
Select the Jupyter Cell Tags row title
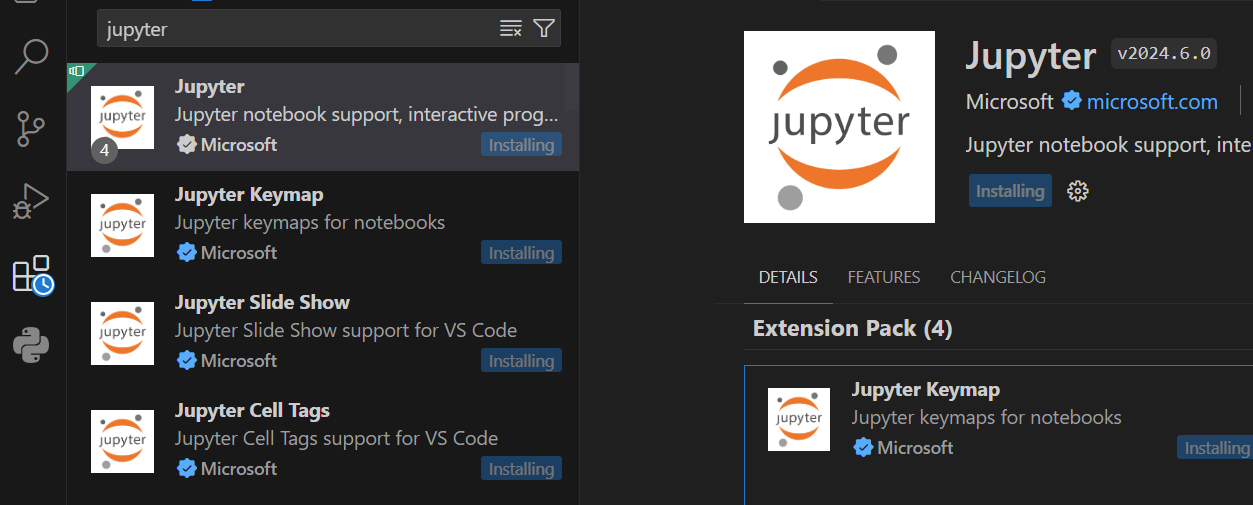coord(252,410)
